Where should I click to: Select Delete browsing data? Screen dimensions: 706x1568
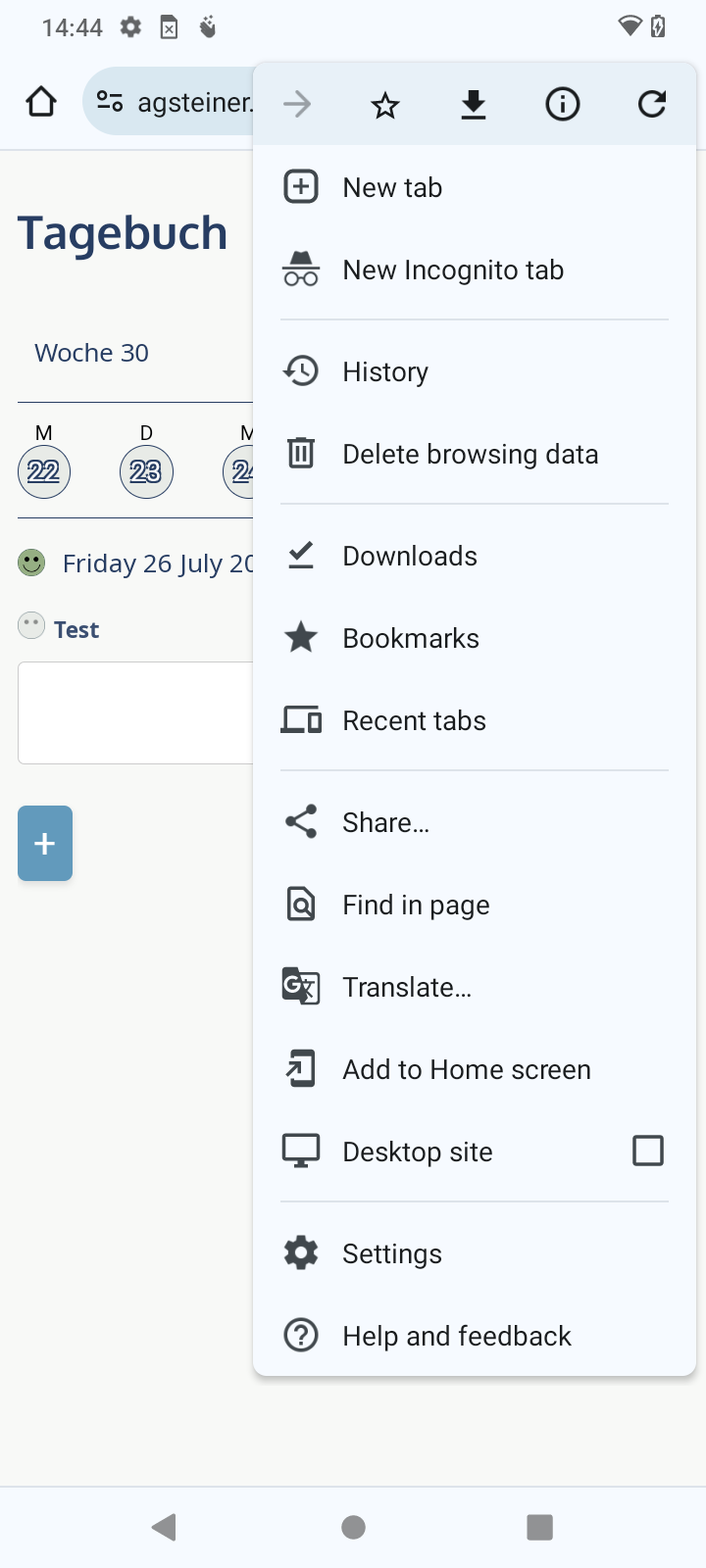click(x=470, y=455)
